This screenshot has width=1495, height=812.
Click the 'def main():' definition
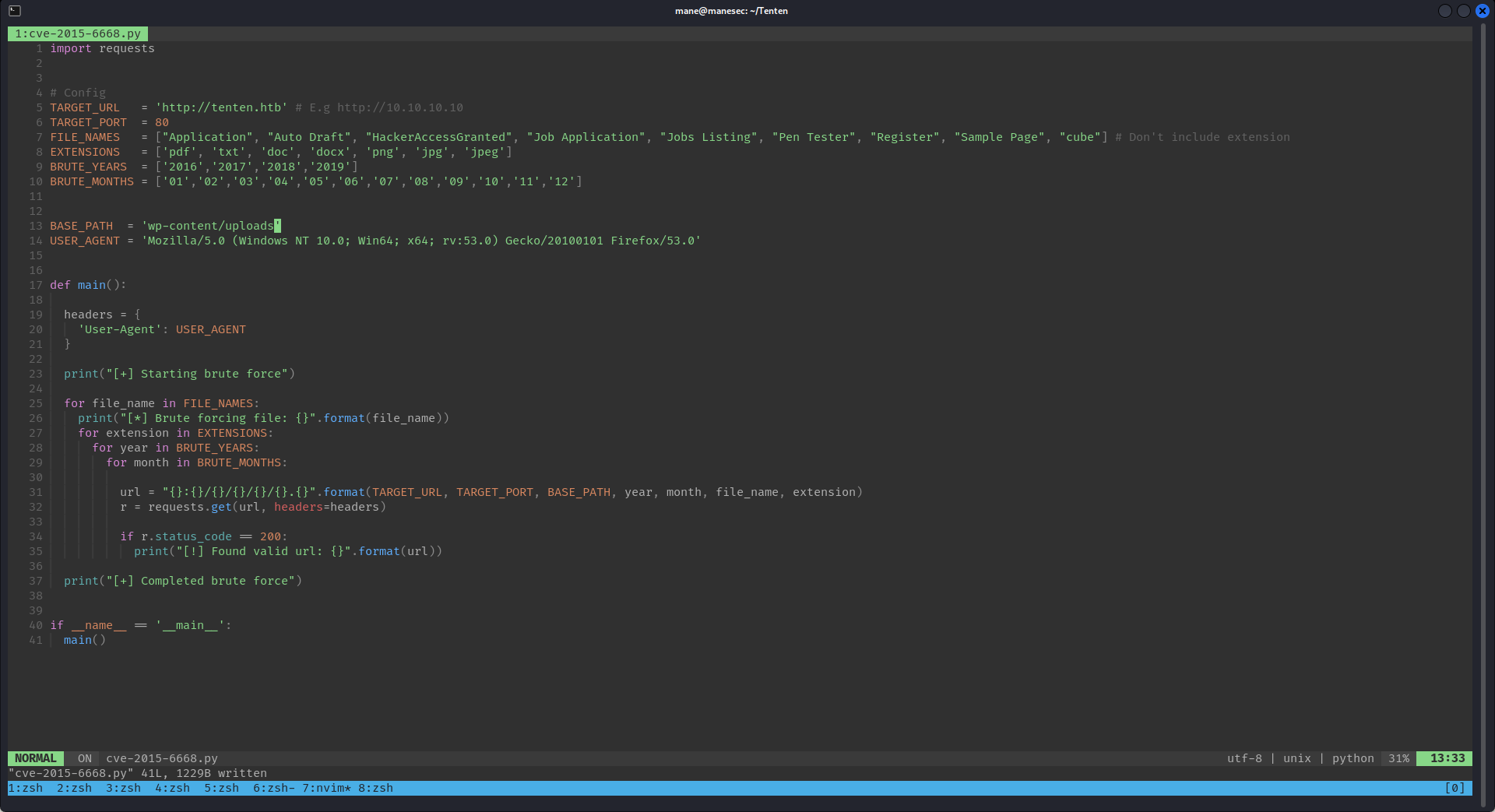(x=88, y=285)
